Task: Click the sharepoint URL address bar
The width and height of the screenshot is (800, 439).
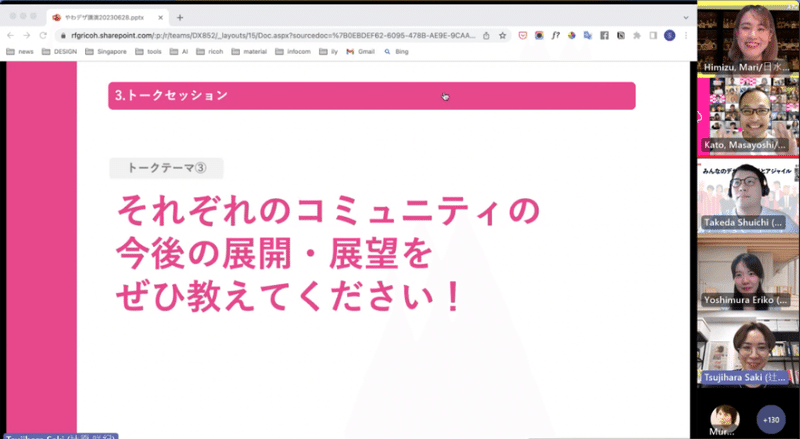Action: (273, 36)
